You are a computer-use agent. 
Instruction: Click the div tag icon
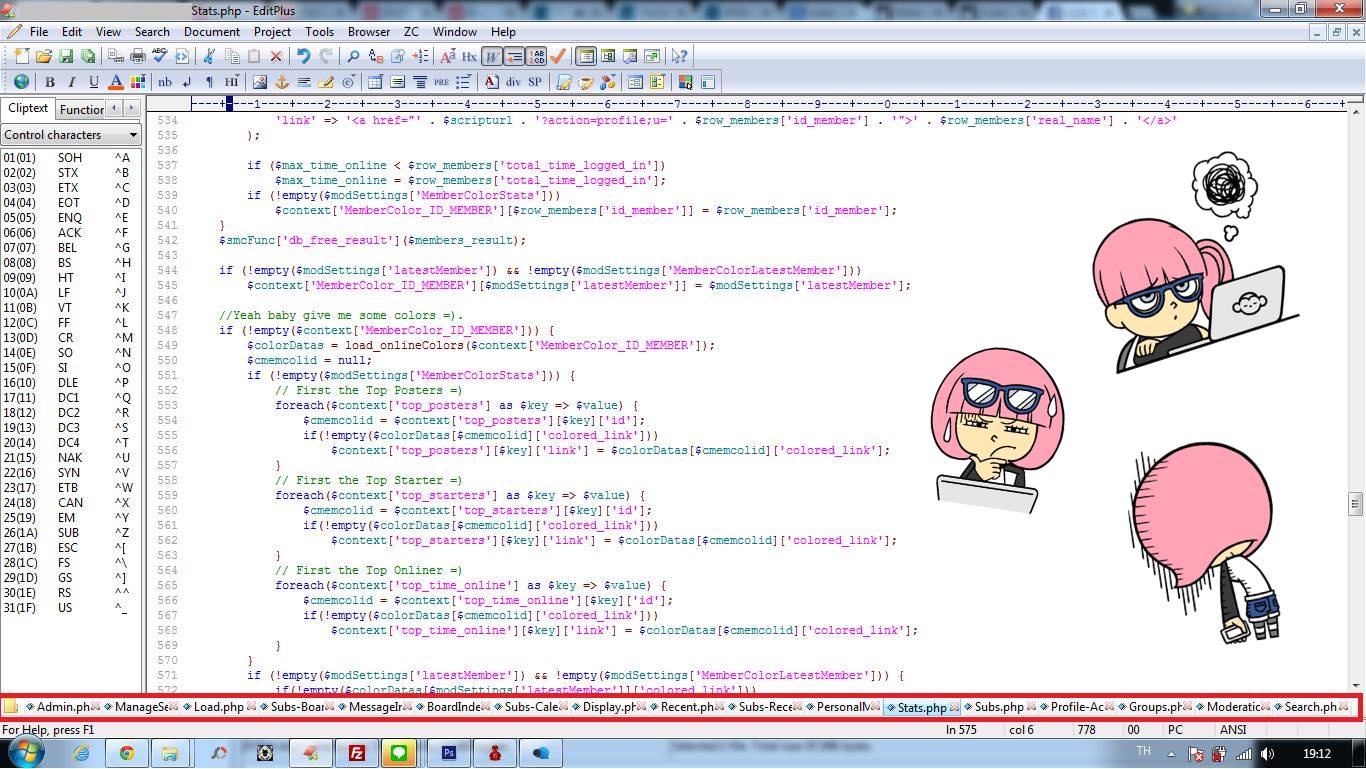513,82
